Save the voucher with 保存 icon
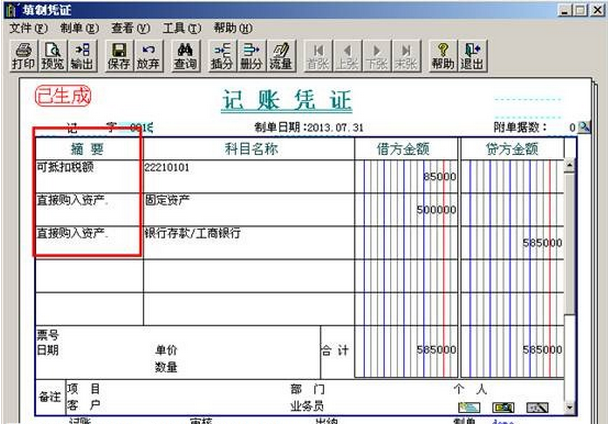Viewport: 608px width, 424px height. 118,54
